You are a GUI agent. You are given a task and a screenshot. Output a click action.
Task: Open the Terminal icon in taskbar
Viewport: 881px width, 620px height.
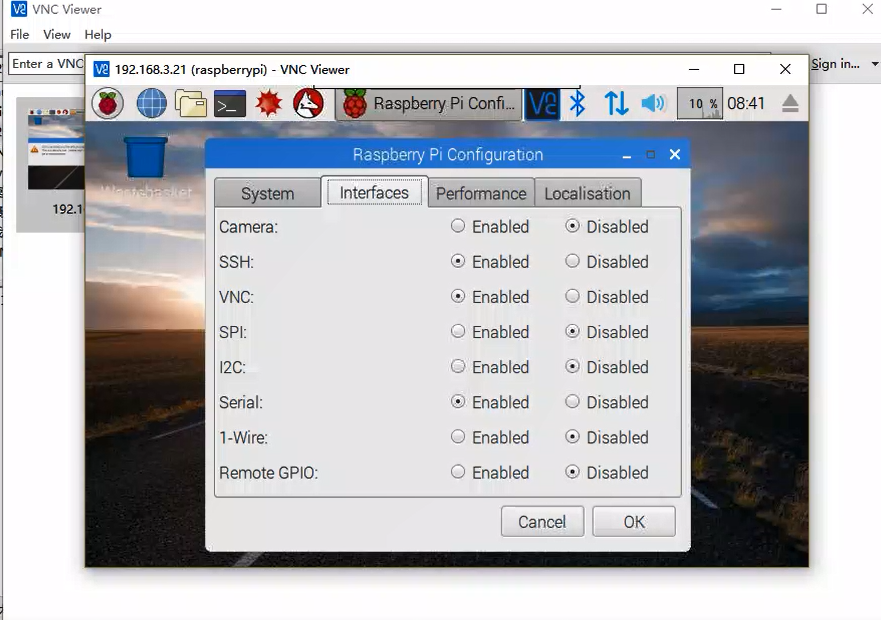click(230, 103)
